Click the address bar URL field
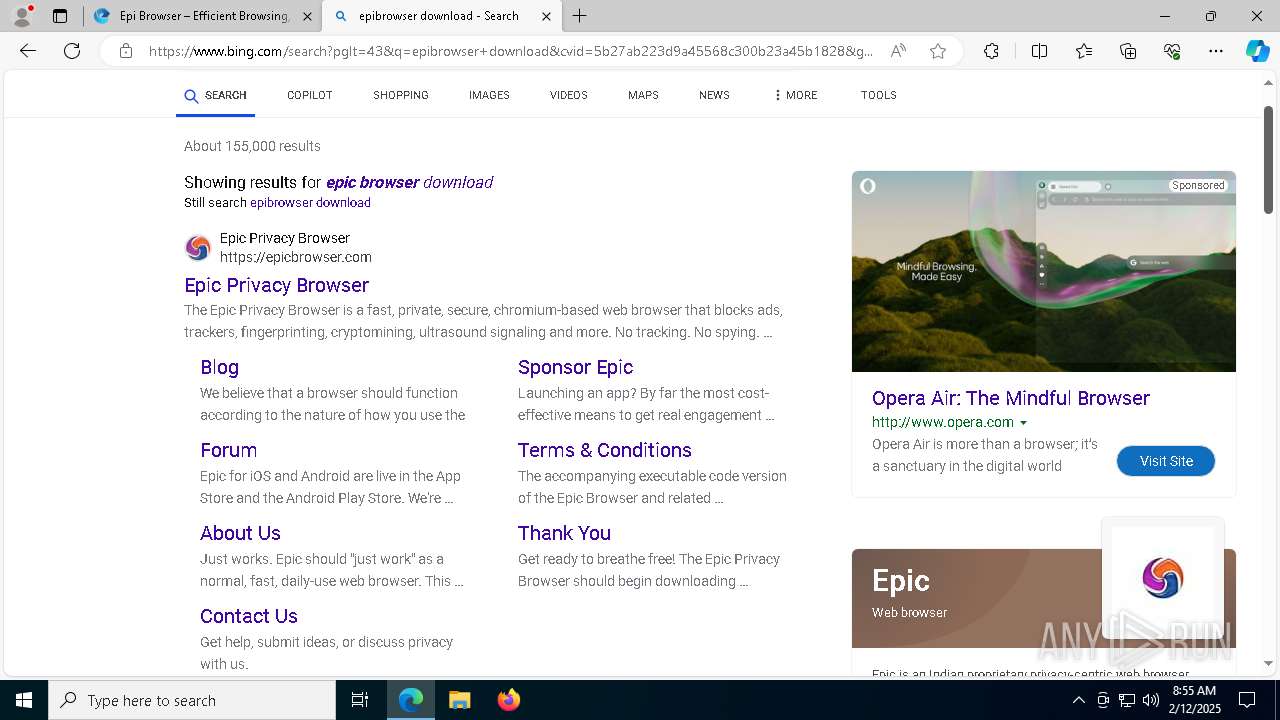Viewport: 1280px width, 720px height. [x=510, y=51]
